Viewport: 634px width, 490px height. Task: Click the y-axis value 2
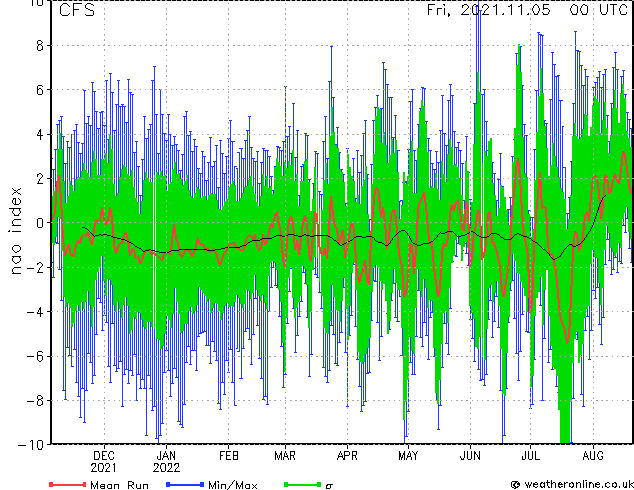click(40, 179)
